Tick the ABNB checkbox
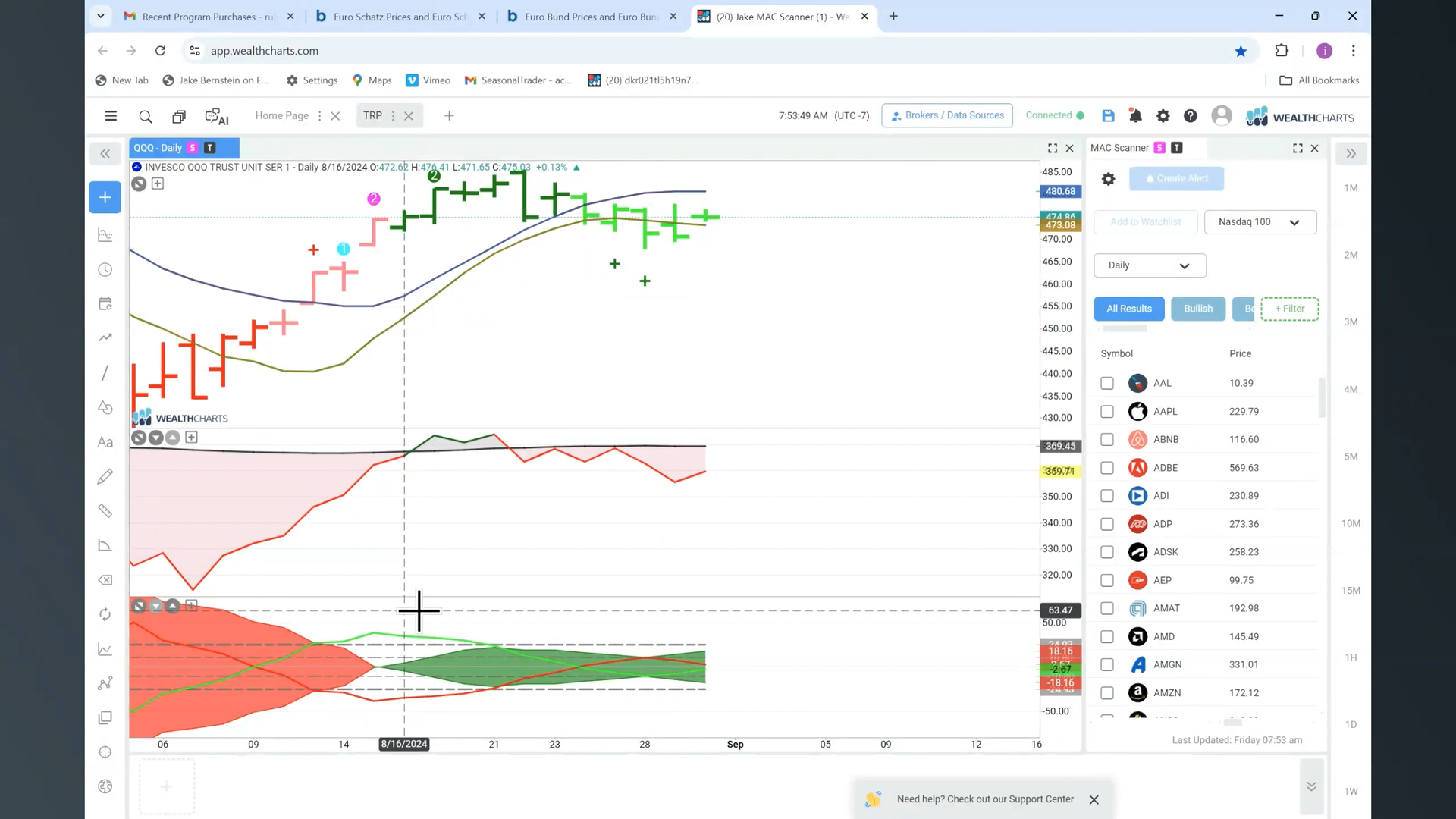 [1107, 440]
